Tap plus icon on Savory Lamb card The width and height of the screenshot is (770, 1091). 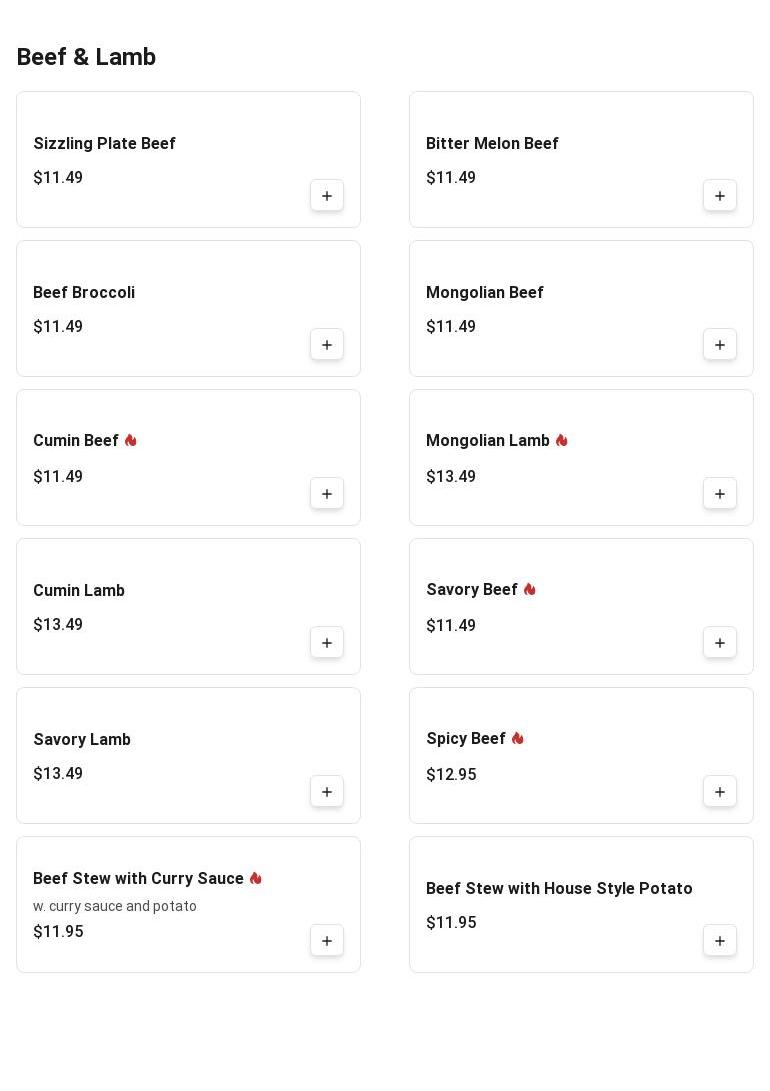pos(327,792)
